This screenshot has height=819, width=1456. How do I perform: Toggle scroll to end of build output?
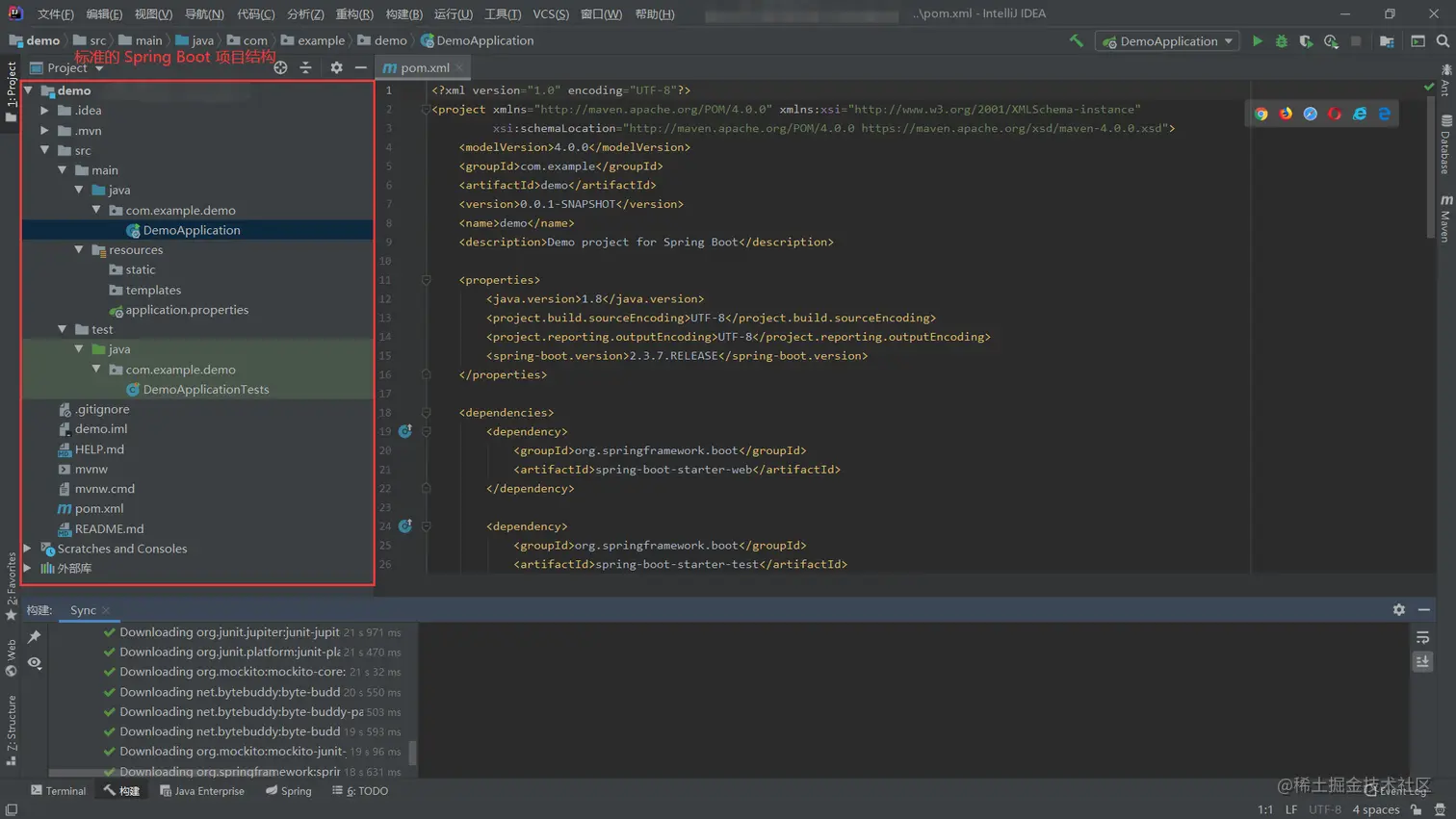tap(1422, 661)
